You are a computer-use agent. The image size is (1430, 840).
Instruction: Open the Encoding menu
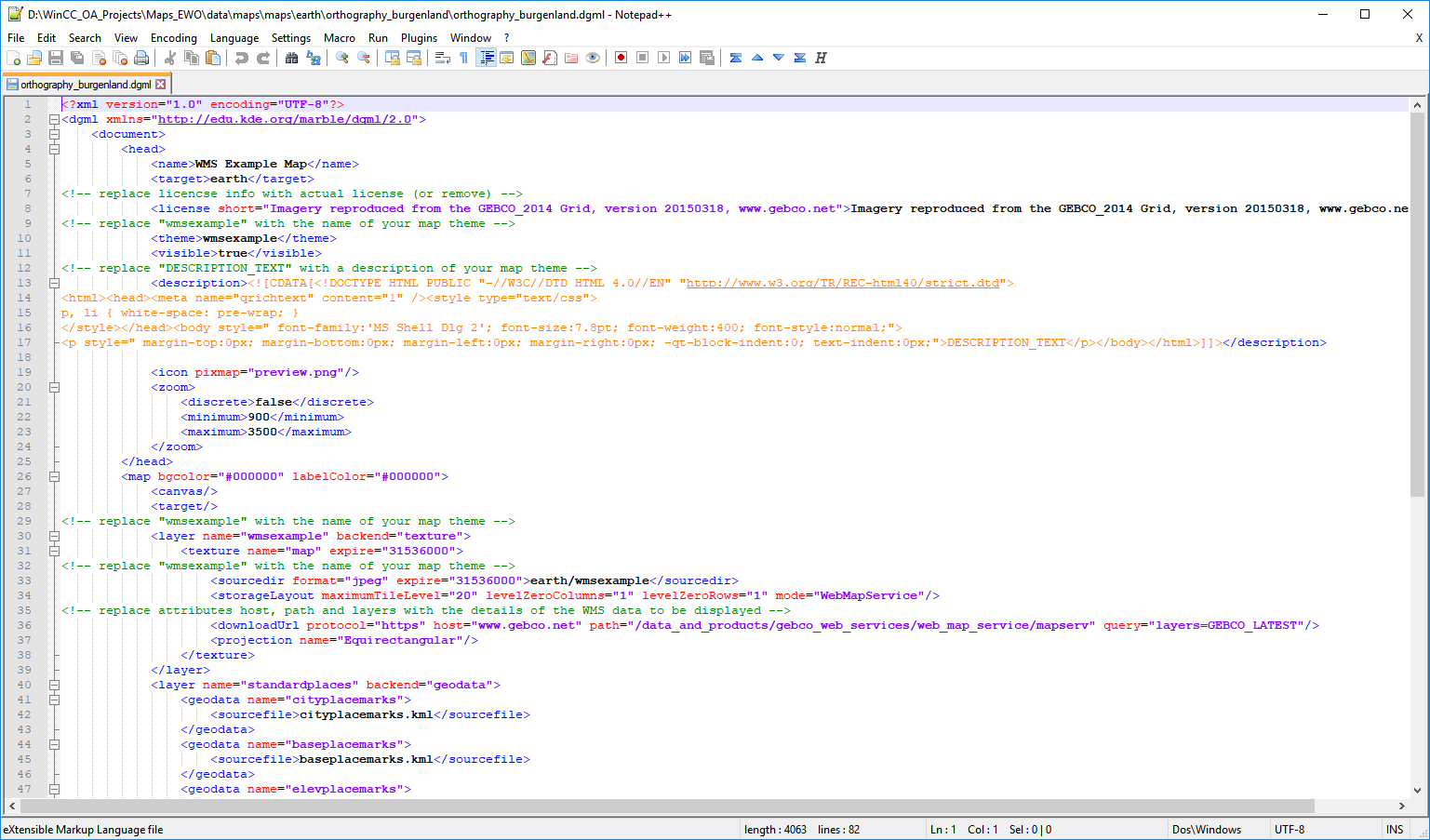[x=173, y=38]
